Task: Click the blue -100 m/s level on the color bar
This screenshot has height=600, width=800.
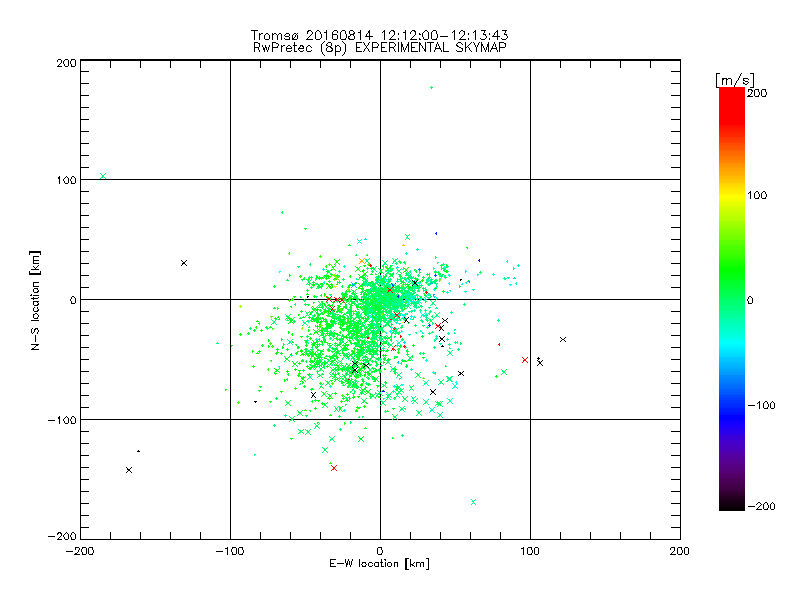Action: (x=732, y=406)
